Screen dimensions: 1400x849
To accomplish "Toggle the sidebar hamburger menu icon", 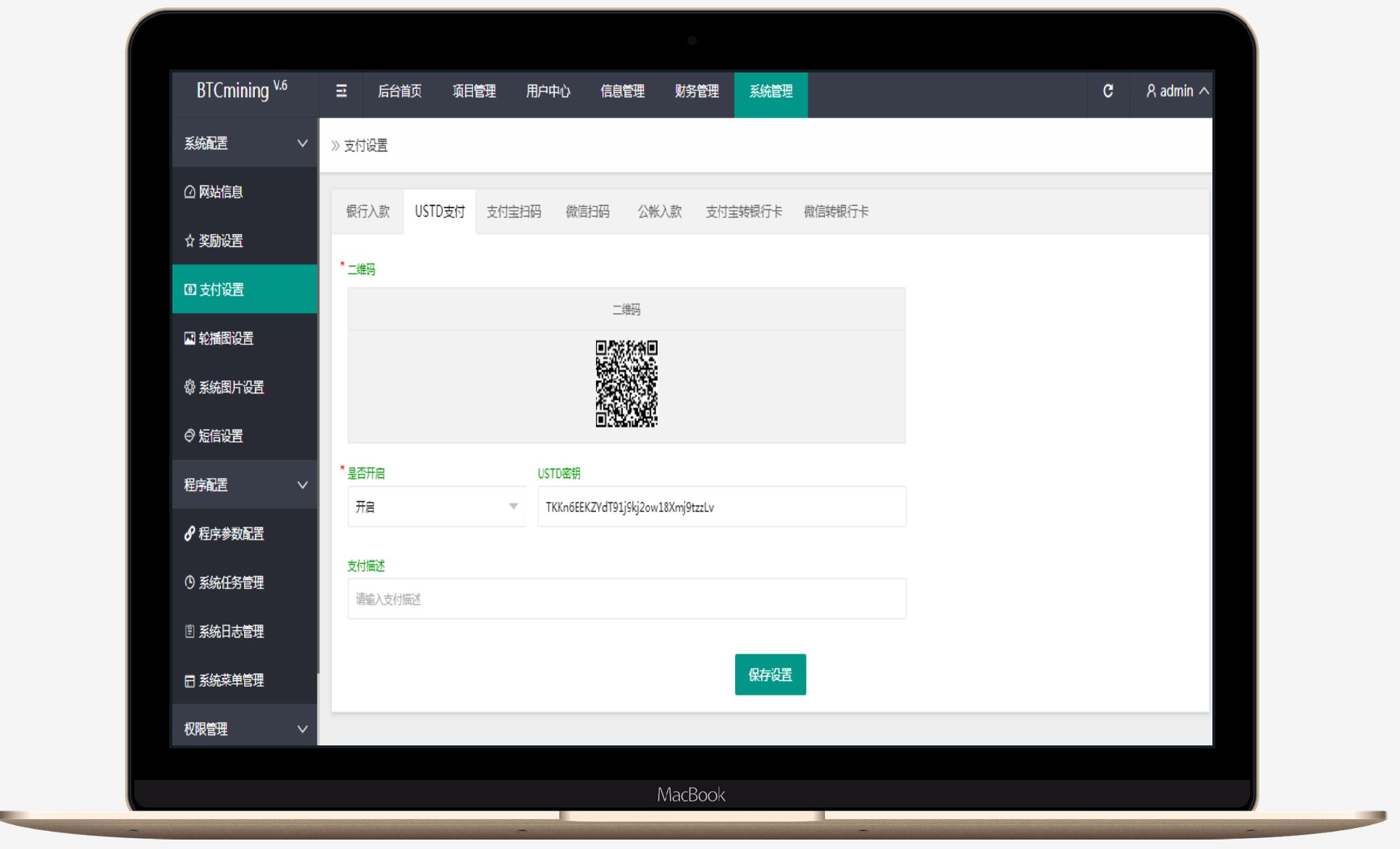I will pos(341,91).
